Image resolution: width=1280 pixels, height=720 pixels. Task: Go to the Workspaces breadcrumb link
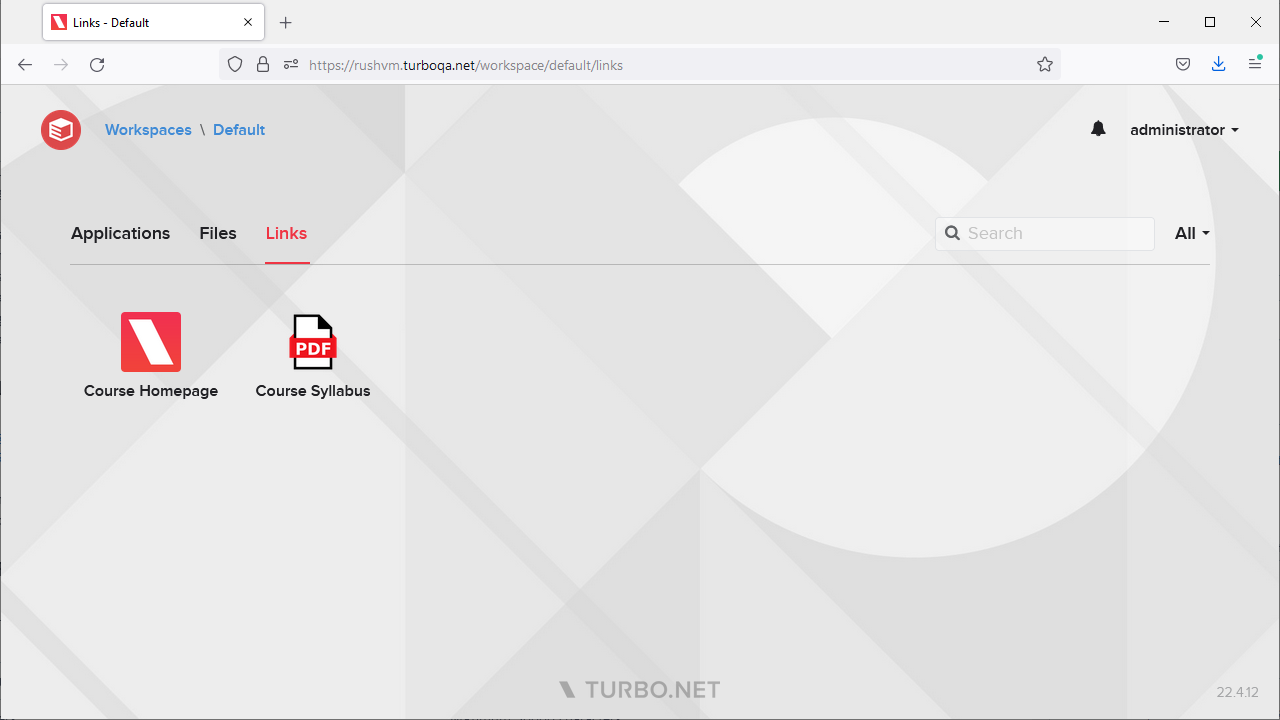coord(148,130)
